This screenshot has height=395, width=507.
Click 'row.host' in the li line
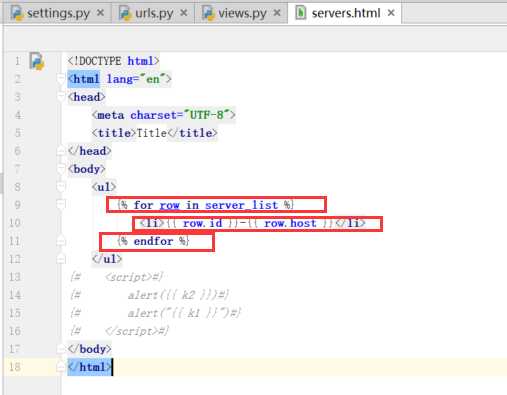(290, 223)
